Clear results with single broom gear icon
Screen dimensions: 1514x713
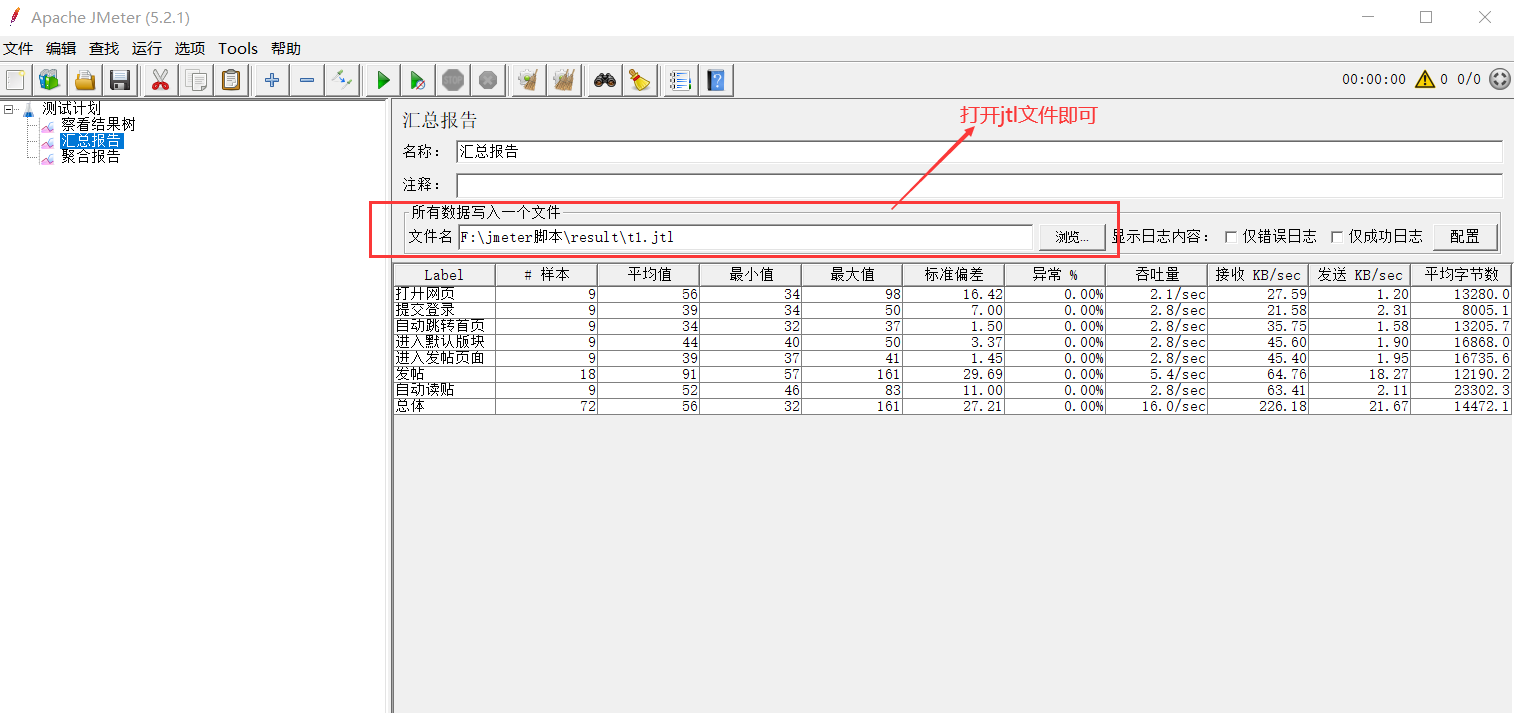coord(528,80)
